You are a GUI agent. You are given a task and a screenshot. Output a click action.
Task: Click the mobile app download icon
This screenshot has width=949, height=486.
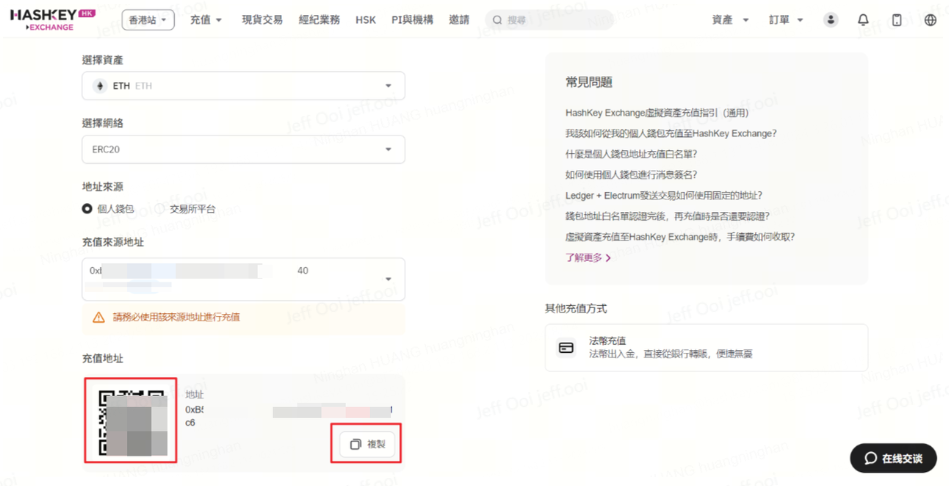pos(896,20)
